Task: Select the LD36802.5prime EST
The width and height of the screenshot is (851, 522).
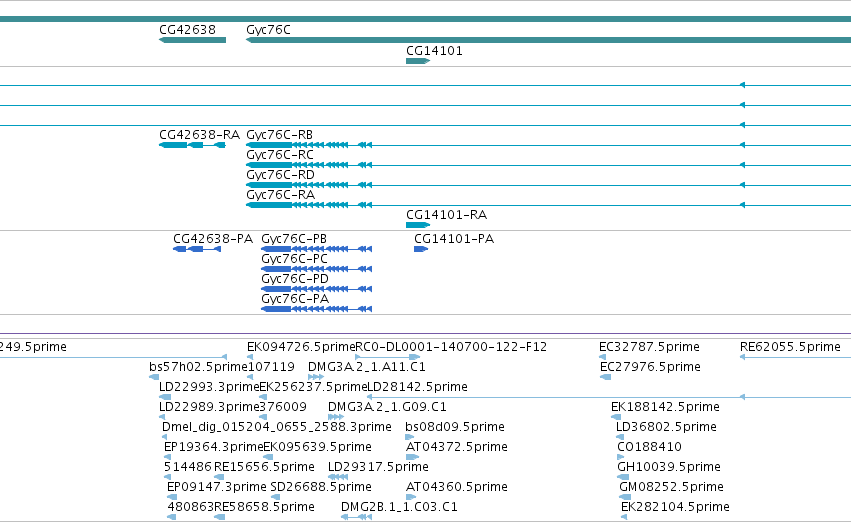Action: click(x=620, y=437)
